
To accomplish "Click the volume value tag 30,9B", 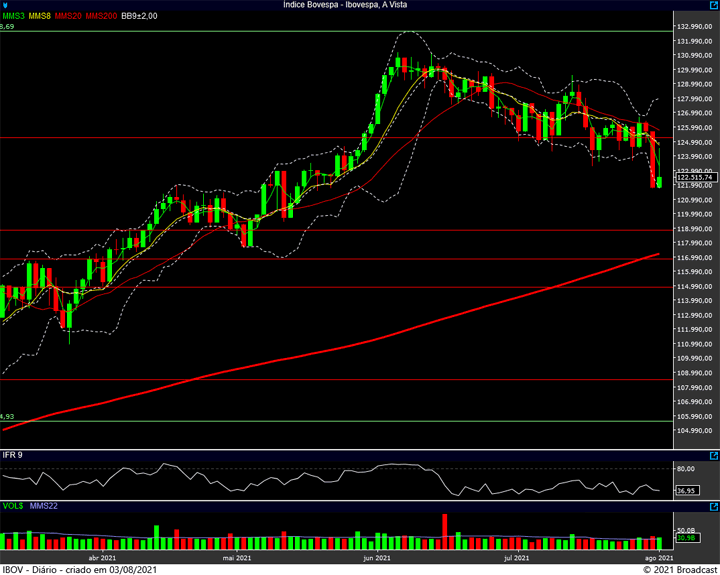I will click(686, 538).
